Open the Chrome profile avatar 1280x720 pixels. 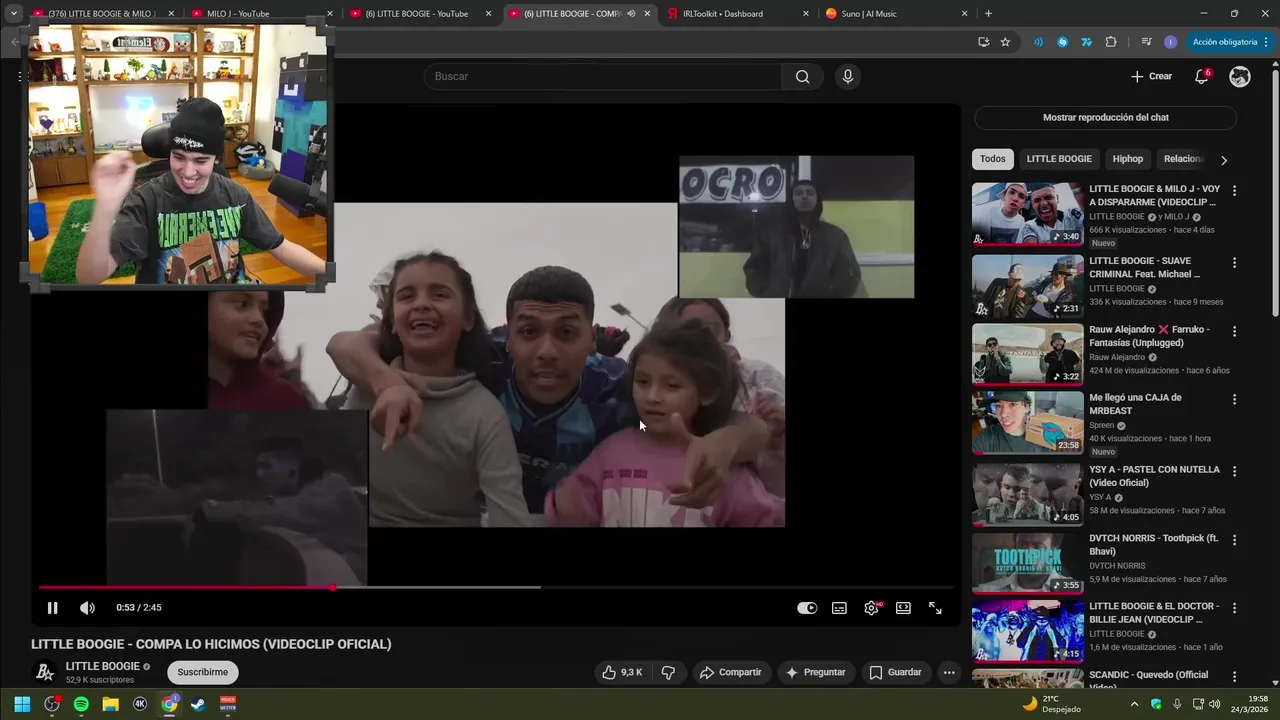click(x=1170, y=42)
